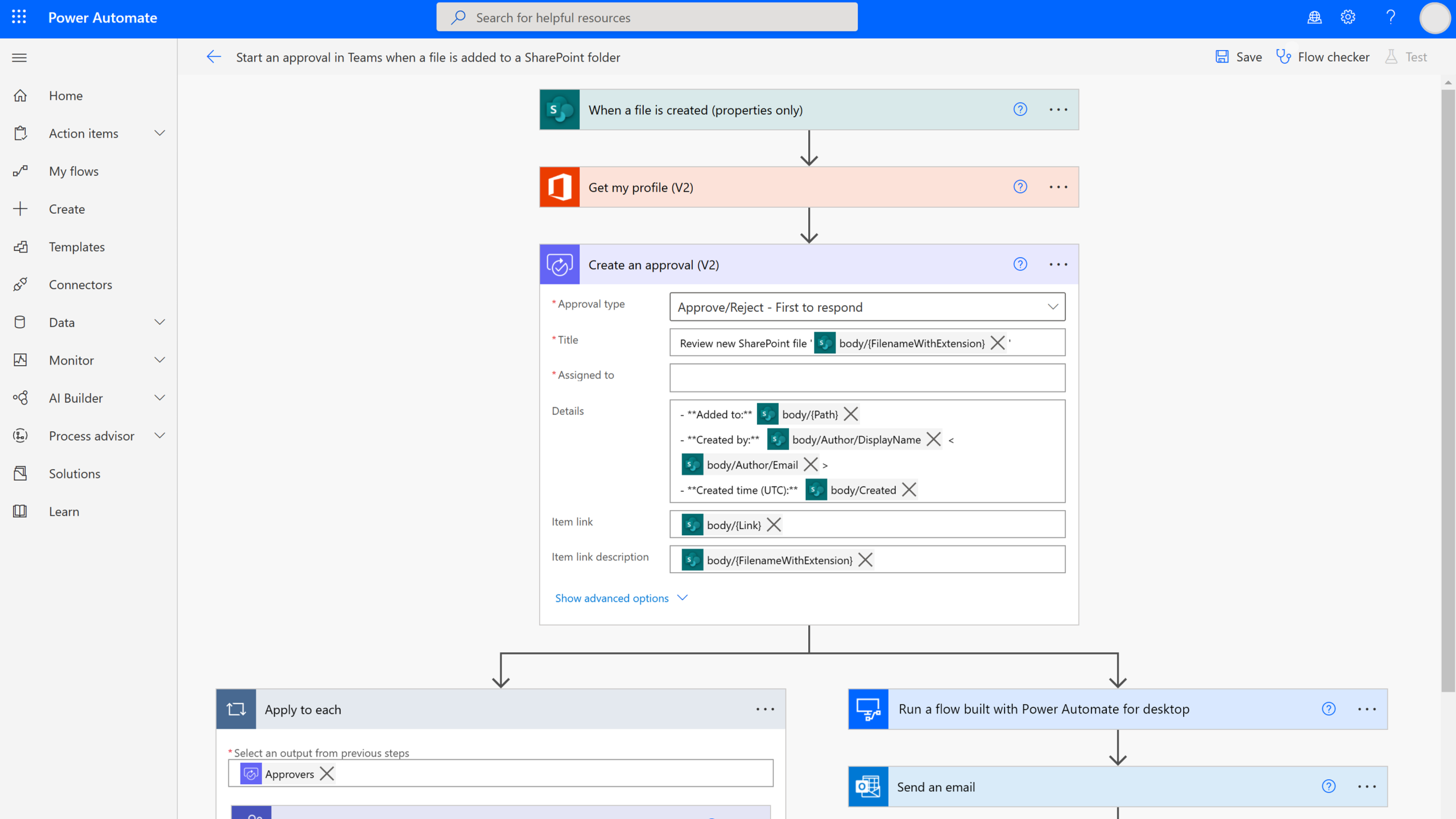The height and width of the screenshot is (819, 1456).
Task: Click the My flows menu item
Action: (x=74, y=170)
